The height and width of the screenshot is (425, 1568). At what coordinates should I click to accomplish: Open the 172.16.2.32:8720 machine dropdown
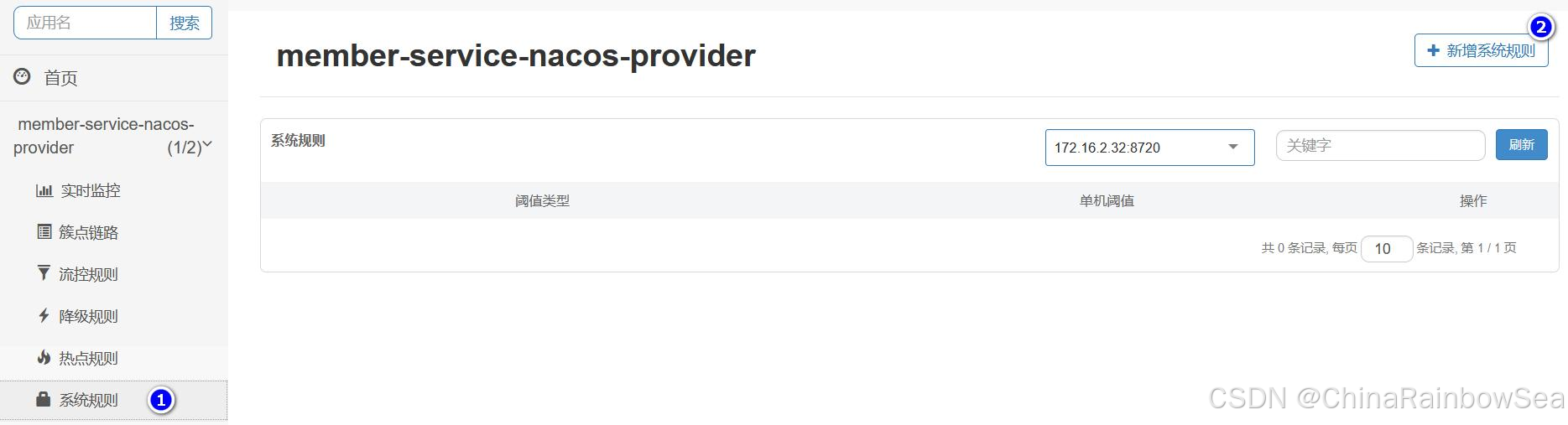1149,148
